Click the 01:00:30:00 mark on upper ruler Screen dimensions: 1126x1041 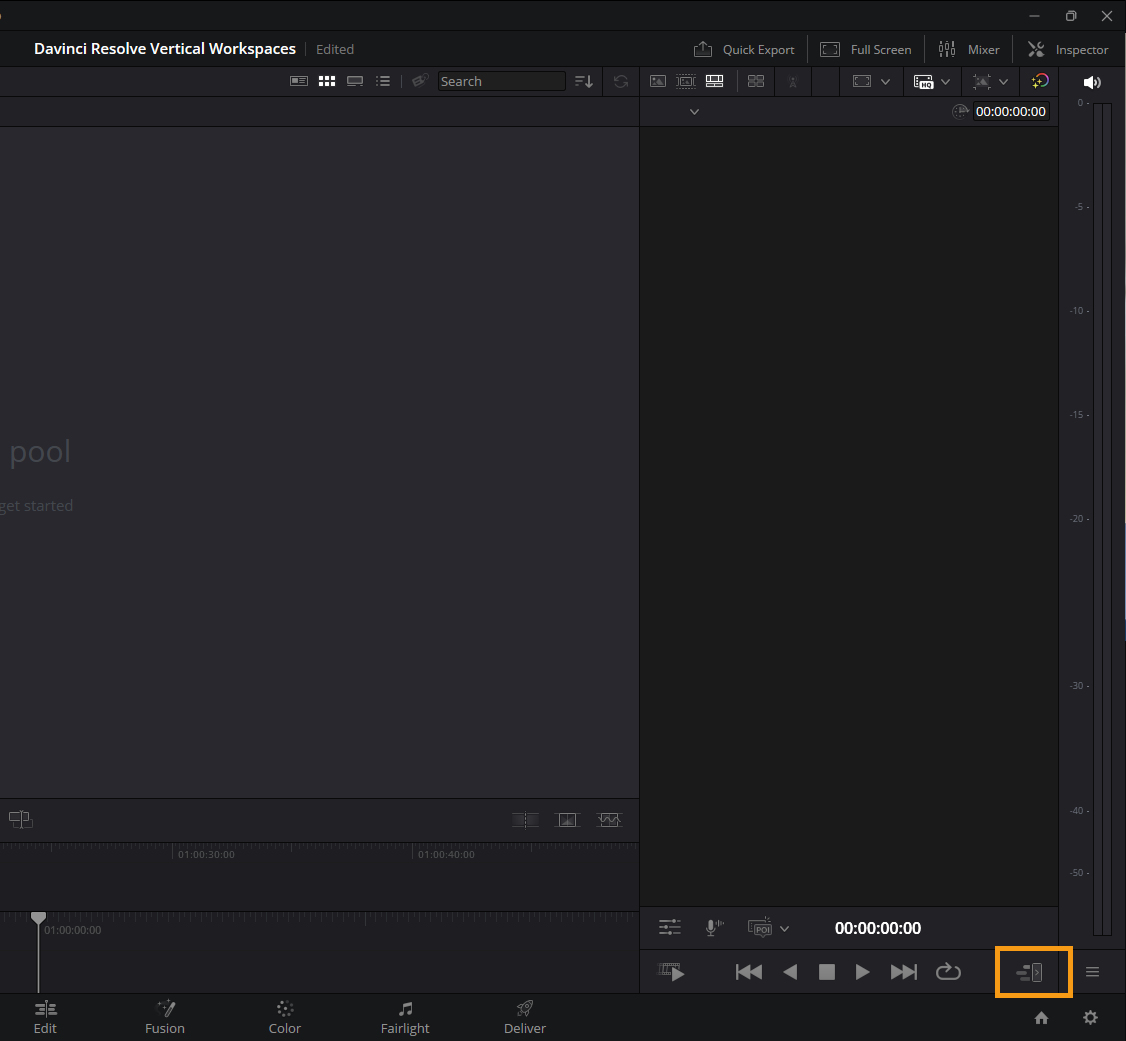click(x=206, y=854)
